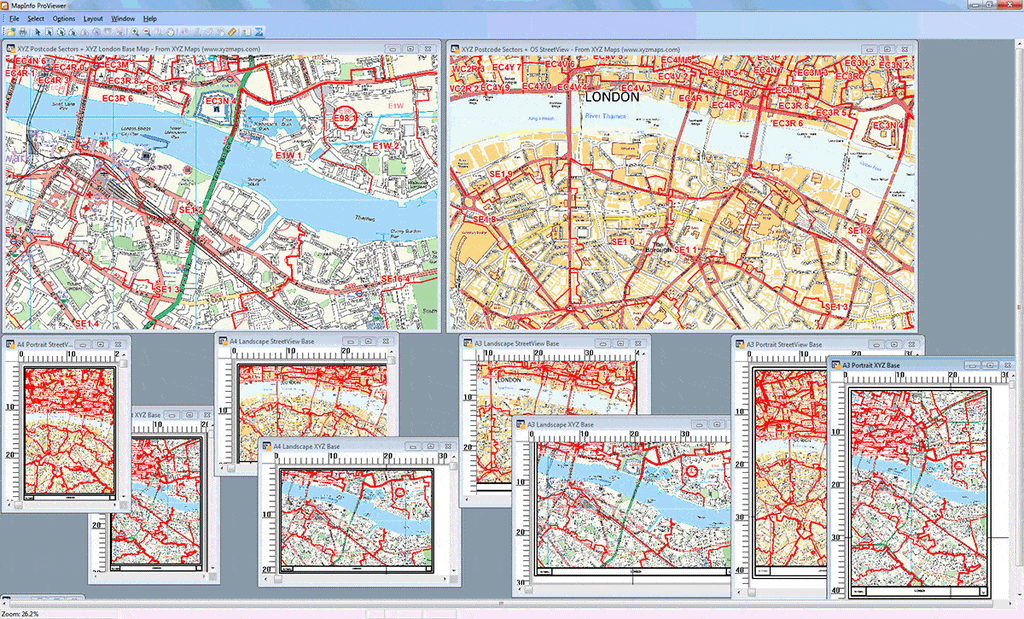Open the Options menu
The width and height of the screenshot is (1024, 619).
pyautogui.click(x=63, y=19)
